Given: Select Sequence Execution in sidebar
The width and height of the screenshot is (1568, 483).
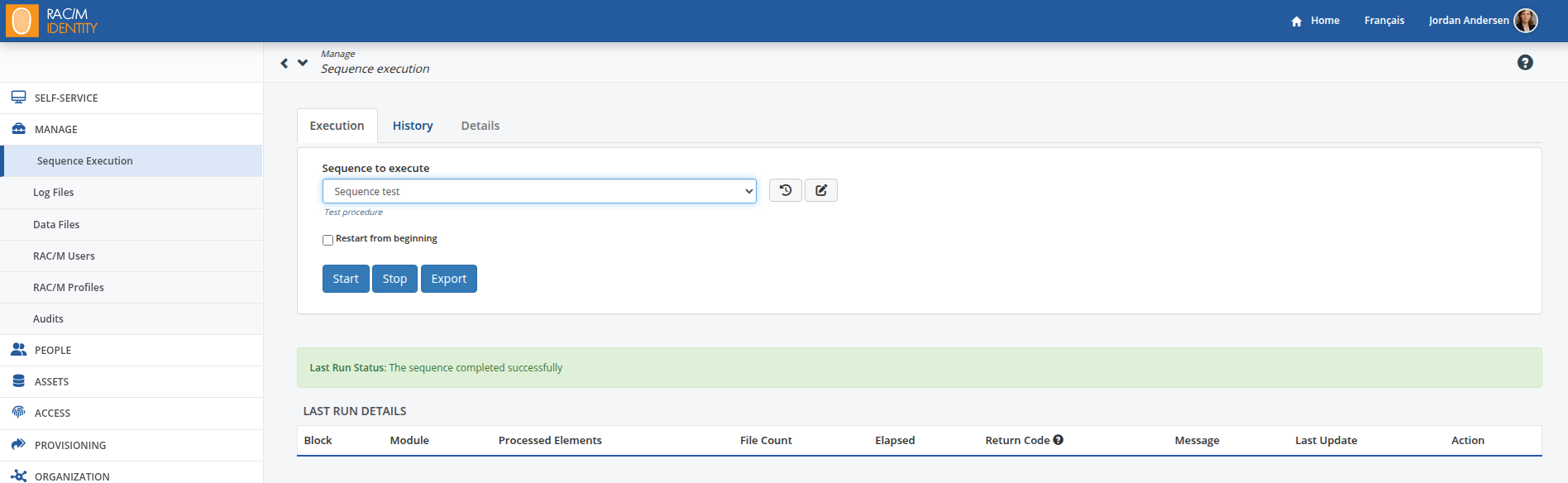Looking at the screenshot, I should pos(131,160).
